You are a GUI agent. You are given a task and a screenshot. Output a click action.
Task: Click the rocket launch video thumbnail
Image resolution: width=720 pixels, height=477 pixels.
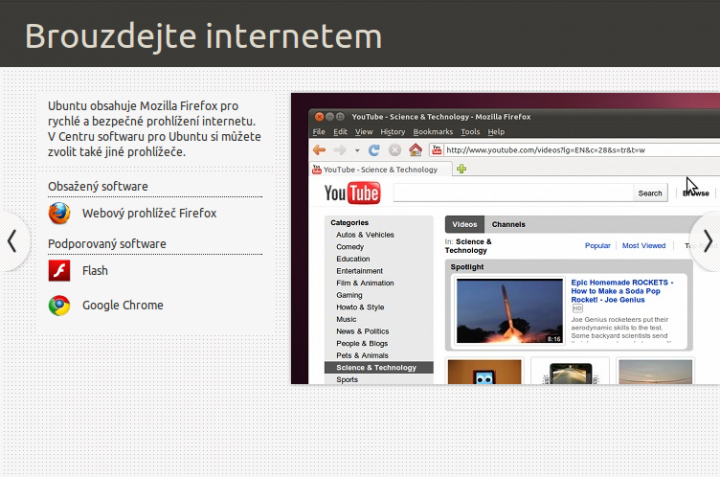pos(510,311)
